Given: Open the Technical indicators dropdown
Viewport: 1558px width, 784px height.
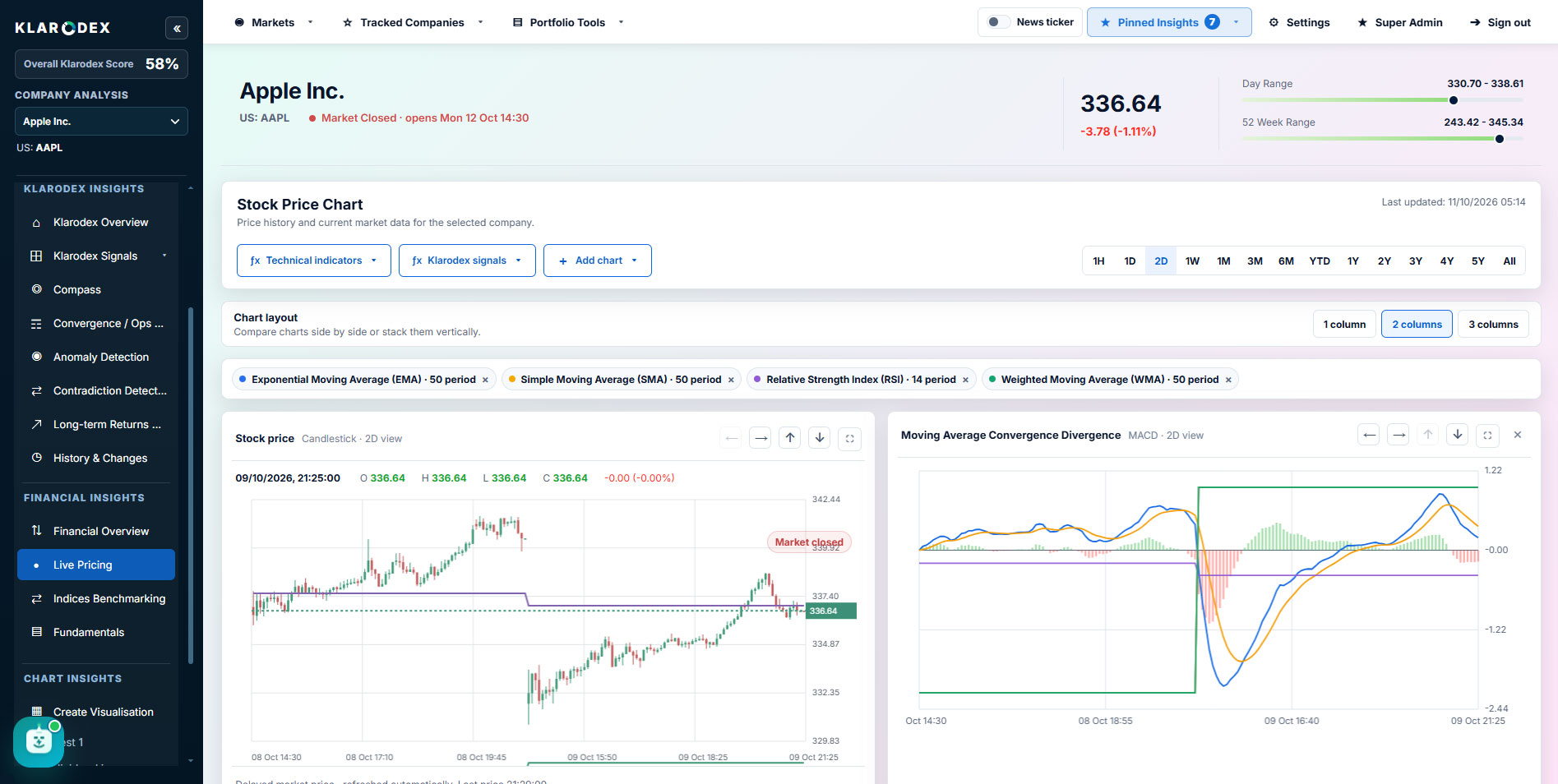Looking at the screenshot, I should [313, 261].
